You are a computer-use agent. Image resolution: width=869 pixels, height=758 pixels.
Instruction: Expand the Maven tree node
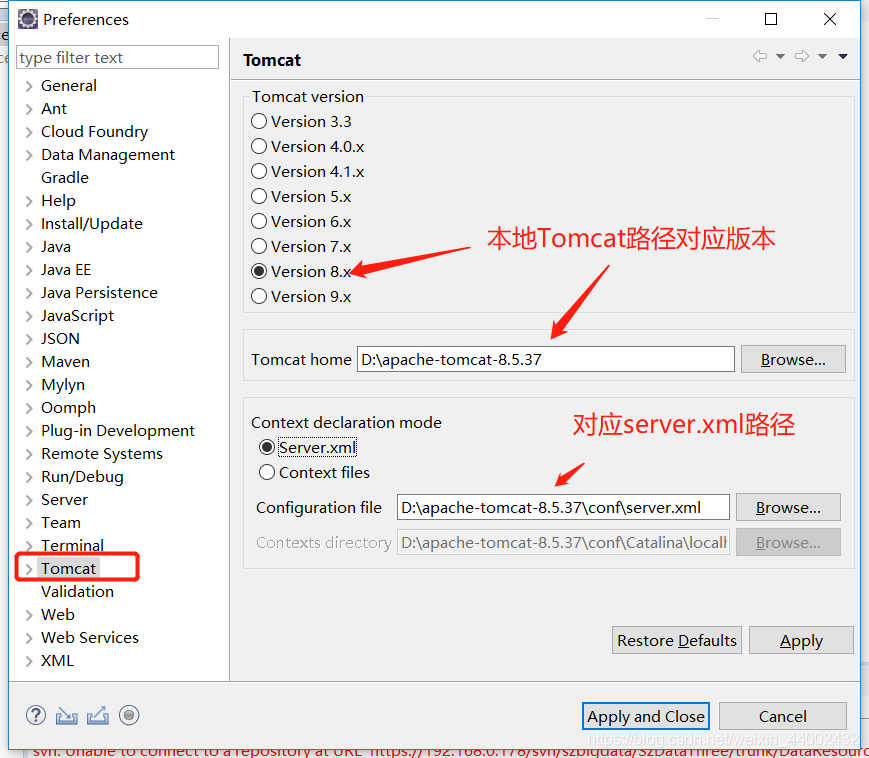(x=29, y=362)
